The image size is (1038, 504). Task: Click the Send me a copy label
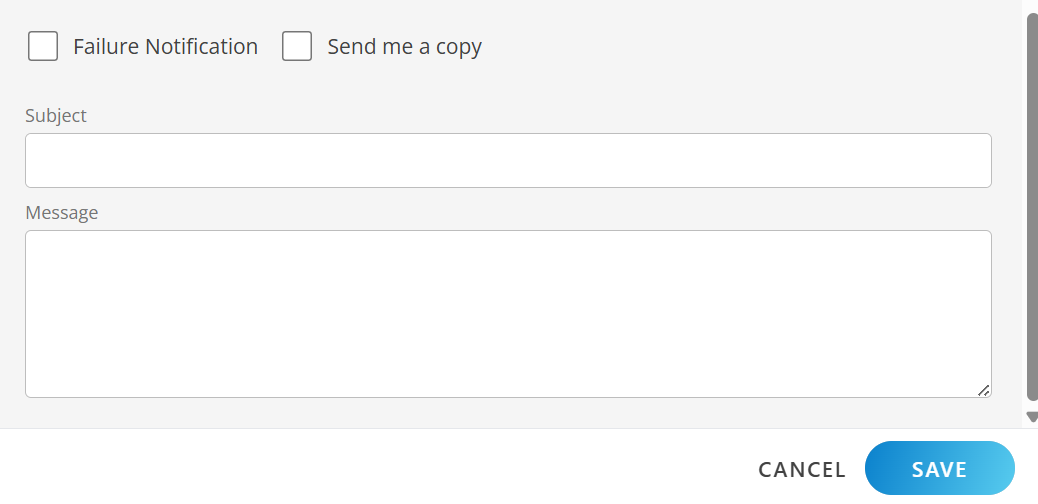[x=404, y=46]
